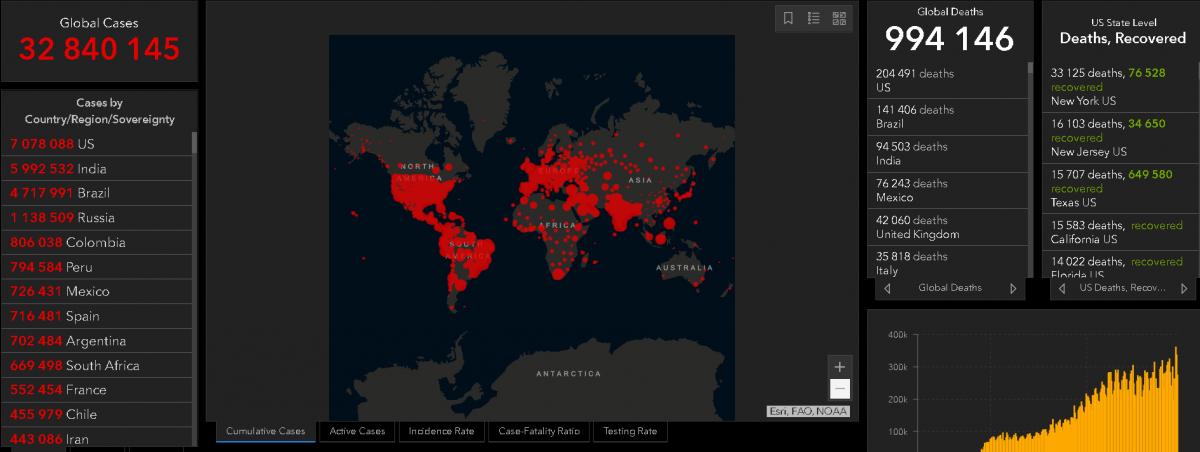Choose Brazil in the Global Deaths list
Screen dimensions: 1200x452
[946, 116]
